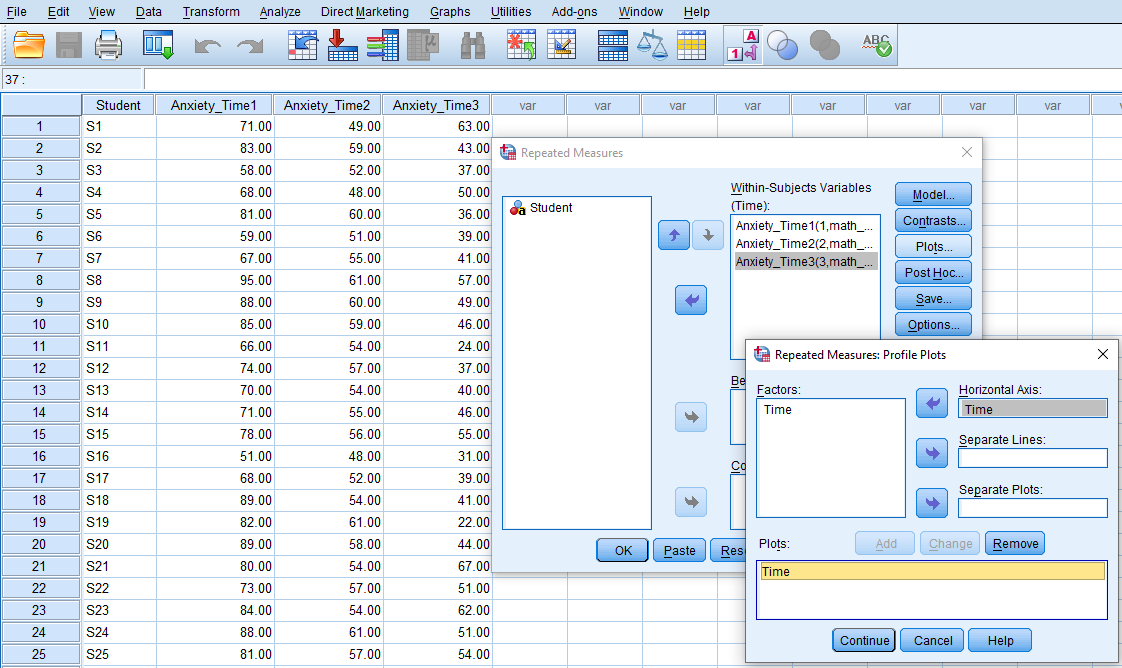Click the covariates arrow button
This screenshot has width=1122, height=668.
pyautogui.click(x=691, y=502)
